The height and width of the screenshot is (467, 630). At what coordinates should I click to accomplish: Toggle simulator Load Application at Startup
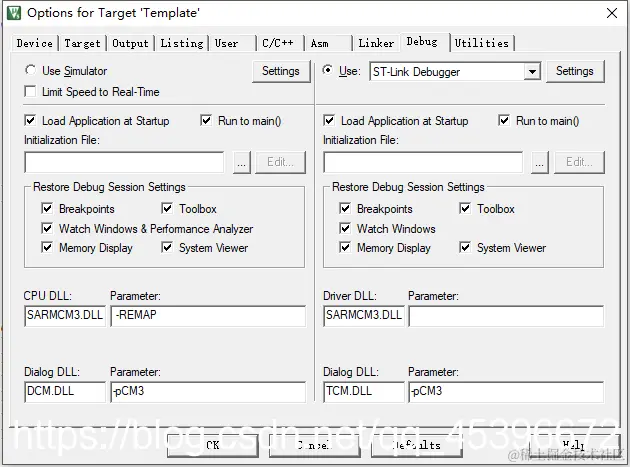point(30,120)
